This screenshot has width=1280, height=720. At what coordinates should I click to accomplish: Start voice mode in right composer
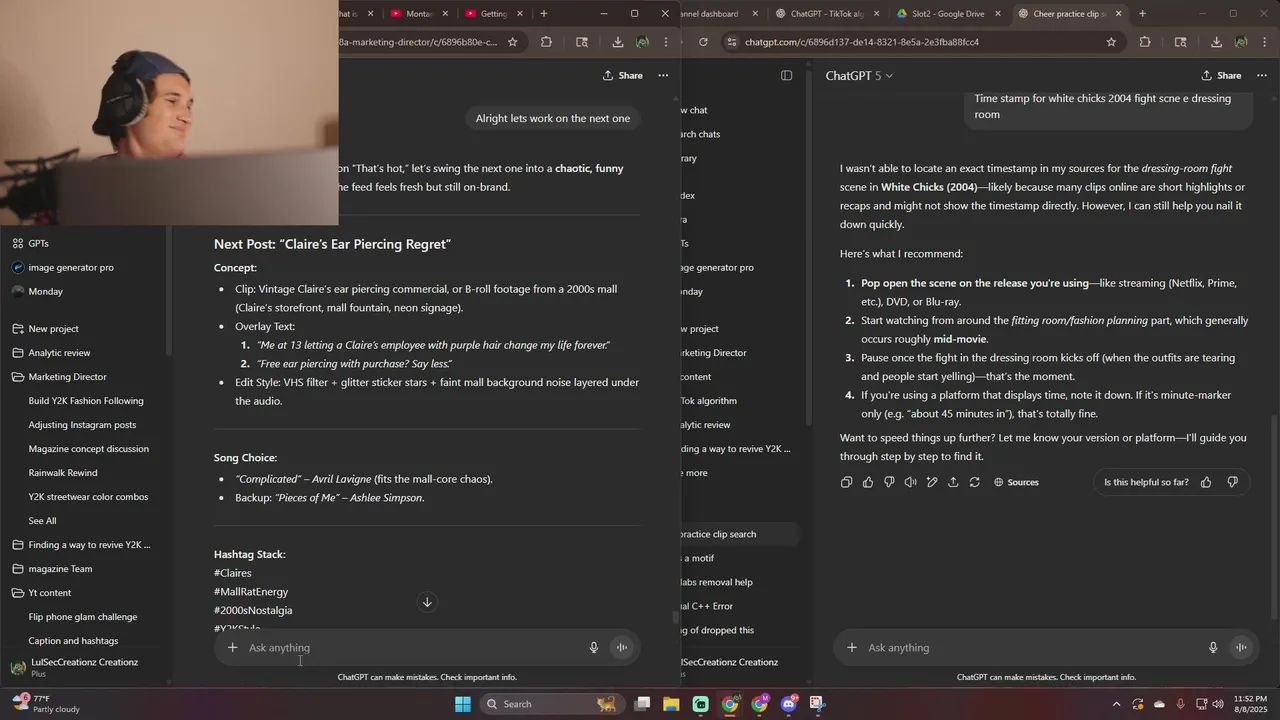tap(1241, 647)
